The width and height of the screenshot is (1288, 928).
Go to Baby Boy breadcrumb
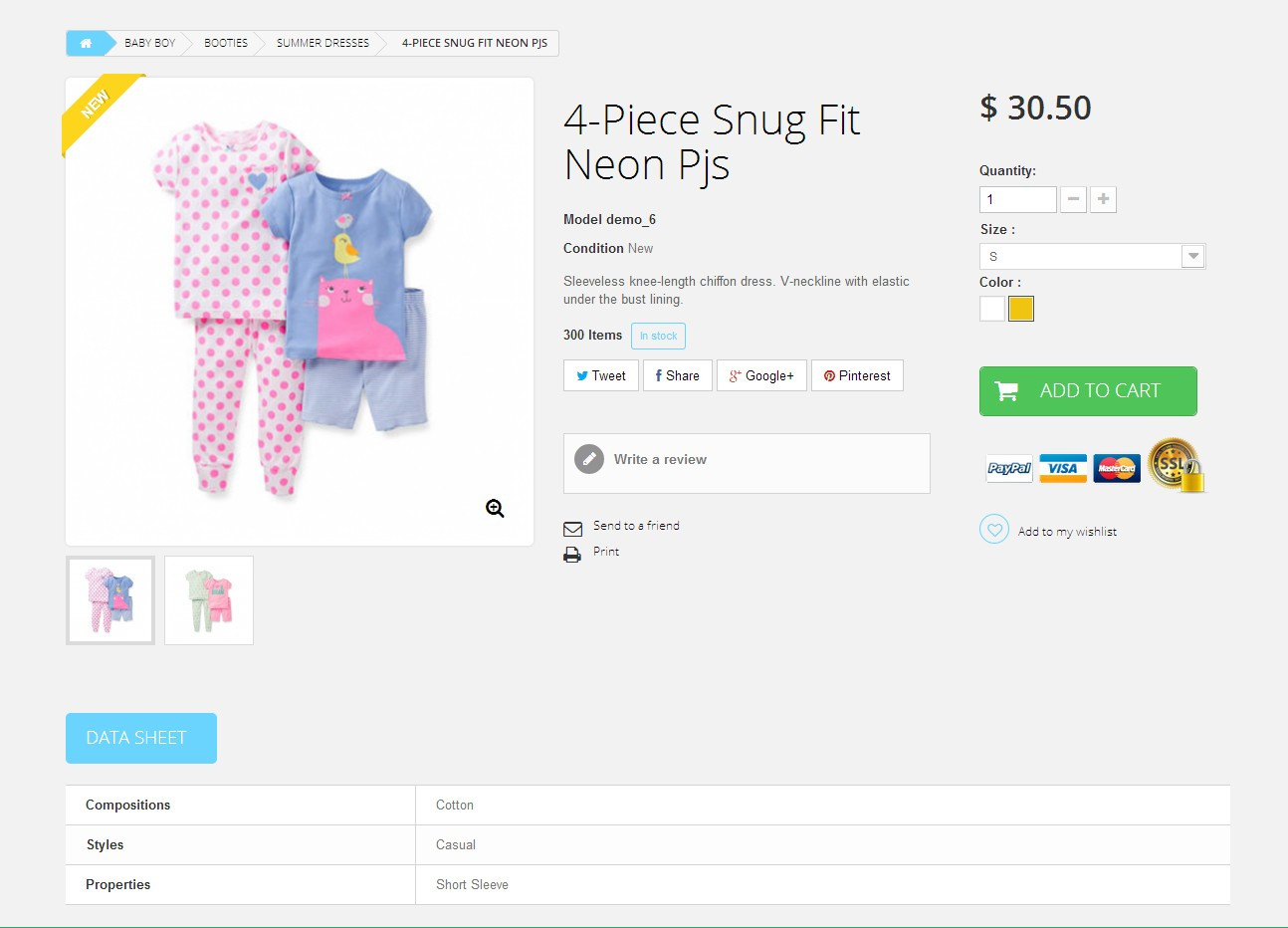pos(149,43)
